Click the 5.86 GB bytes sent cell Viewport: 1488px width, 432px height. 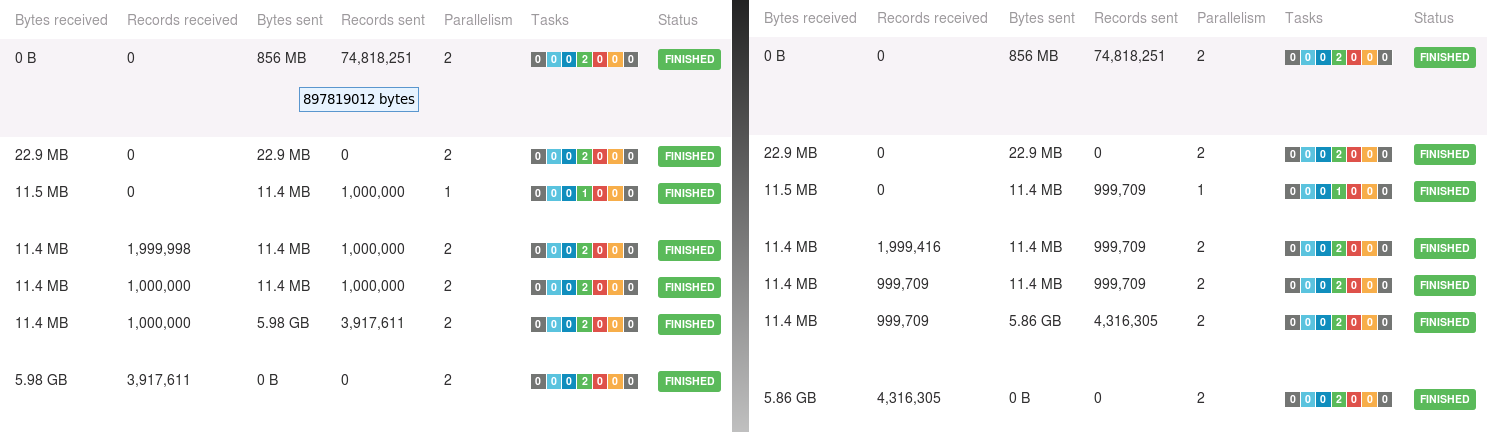click(1035, 321)
